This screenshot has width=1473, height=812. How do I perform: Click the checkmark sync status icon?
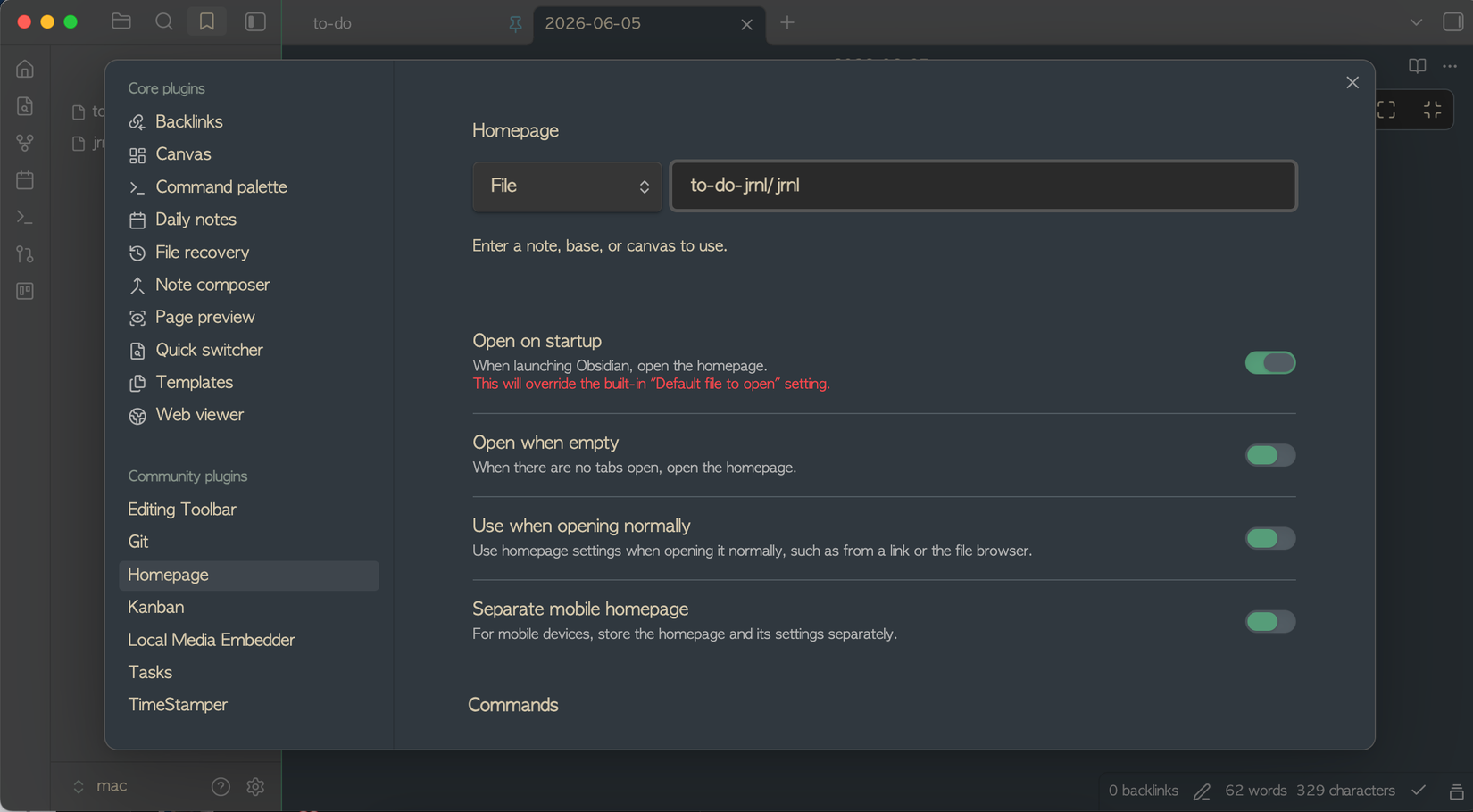[x=1419, y=791]
